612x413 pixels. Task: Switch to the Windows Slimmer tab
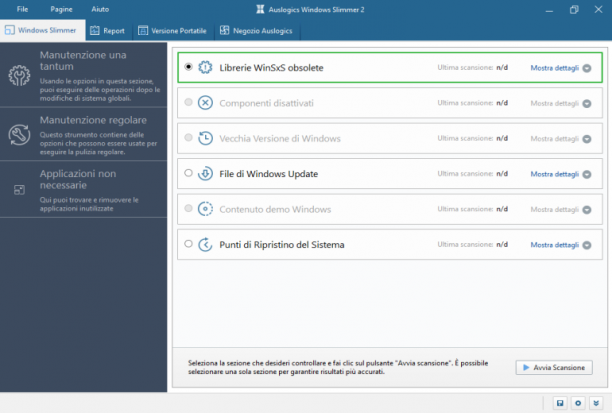(x=43, y=30)
